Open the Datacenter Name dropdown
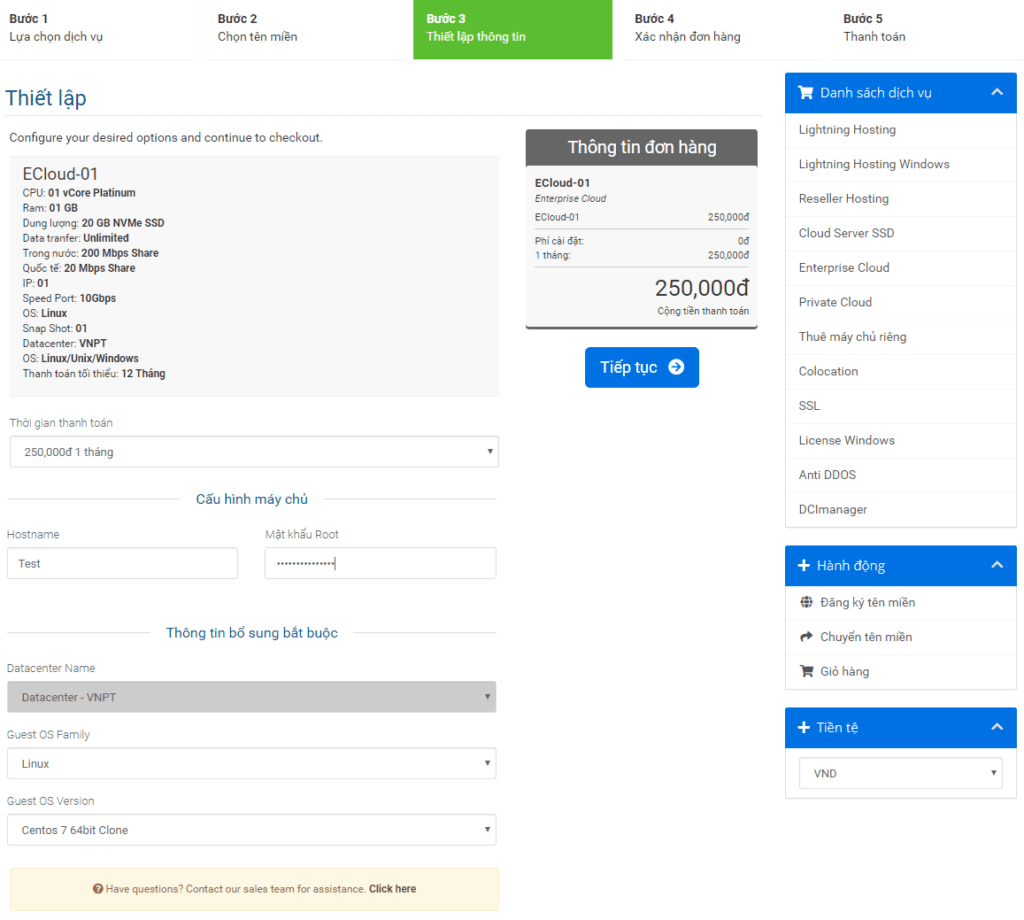The height and width of the screenshot is (920, 1024). 251,697
